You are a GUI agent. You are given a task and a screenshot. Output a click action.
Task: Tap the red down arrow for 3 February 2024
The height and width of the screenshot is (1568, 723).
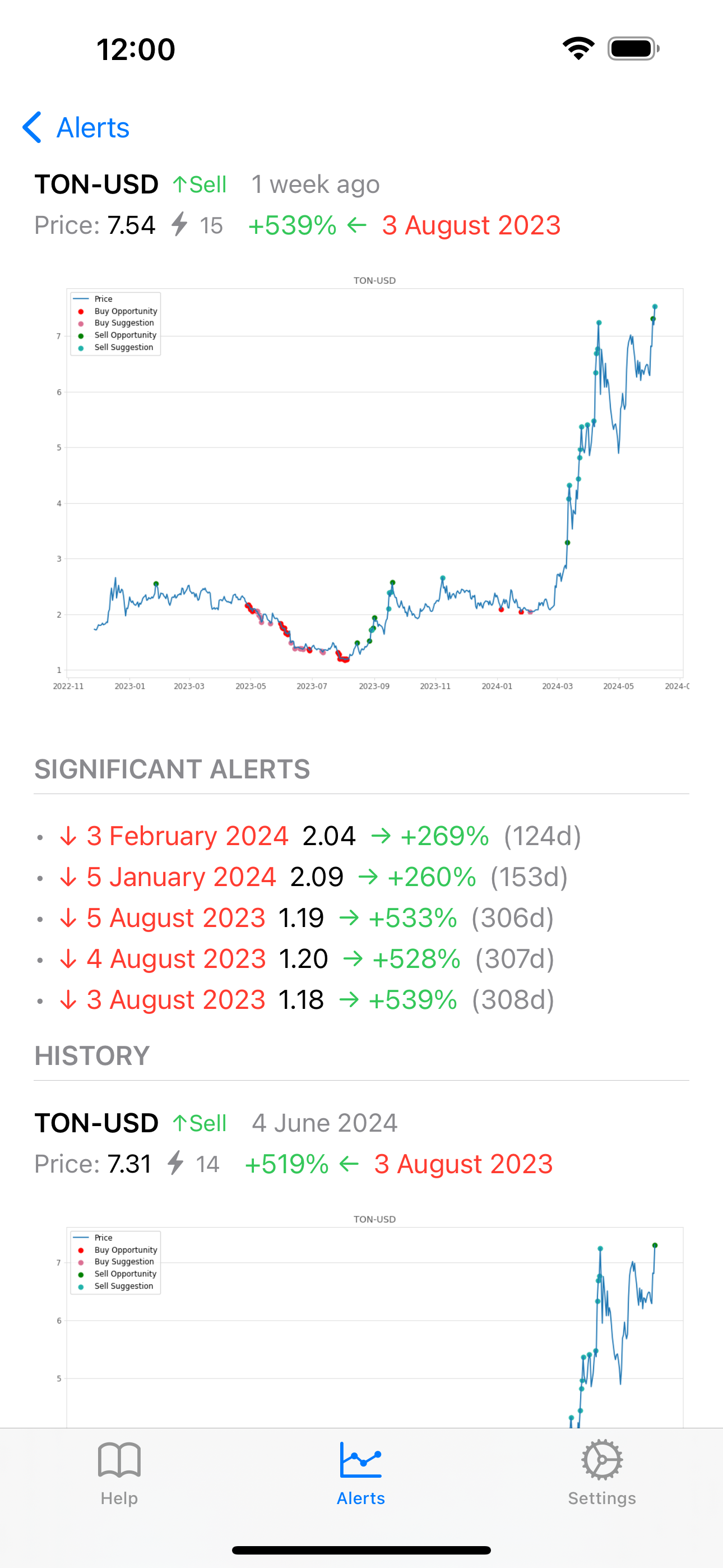[x=68, y=836]
